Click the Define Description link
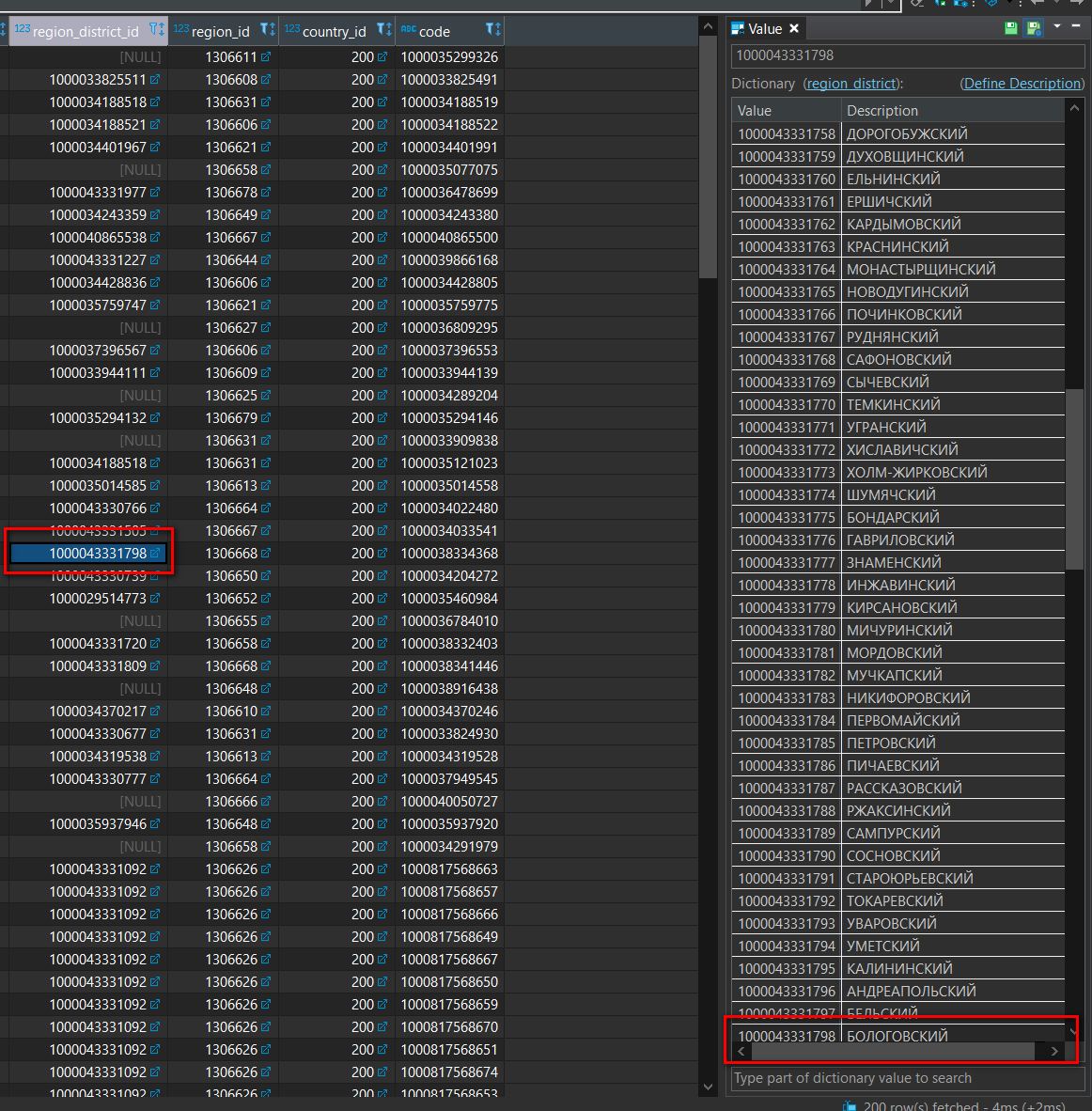Image resolution: width=1092 pixels, height=1111 pixels. 1022,84
